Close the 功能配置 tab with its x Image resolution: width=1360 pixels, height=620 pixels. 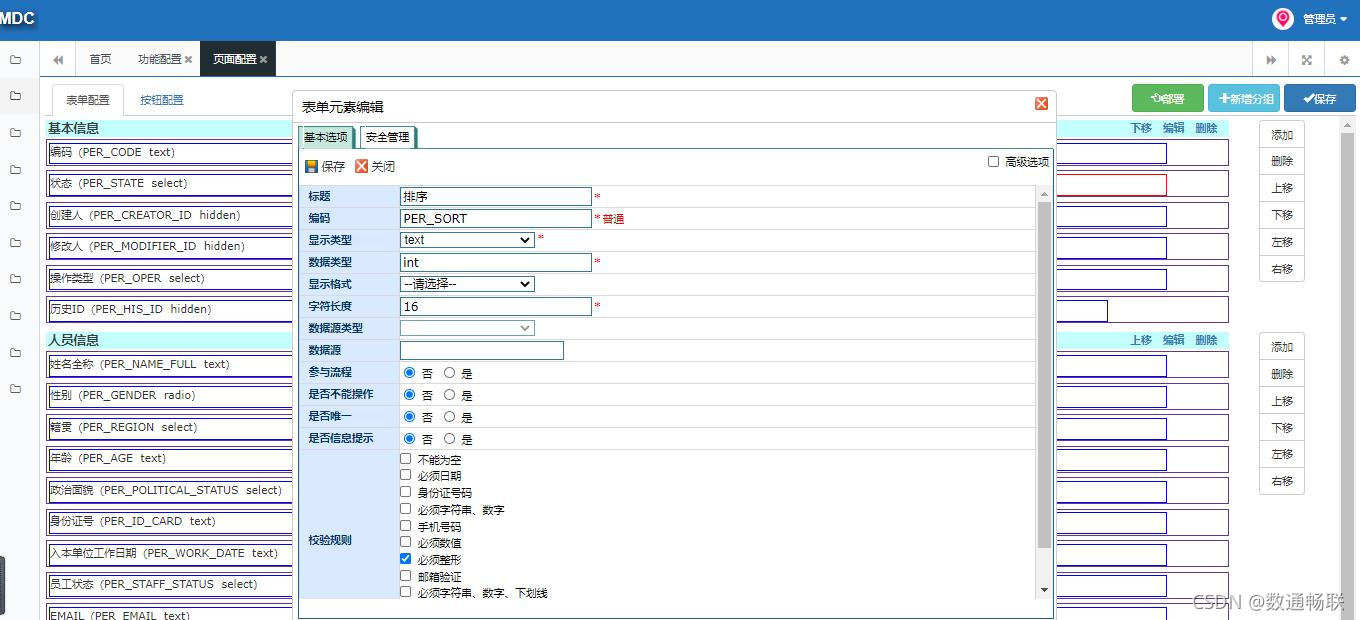(188, 60)
